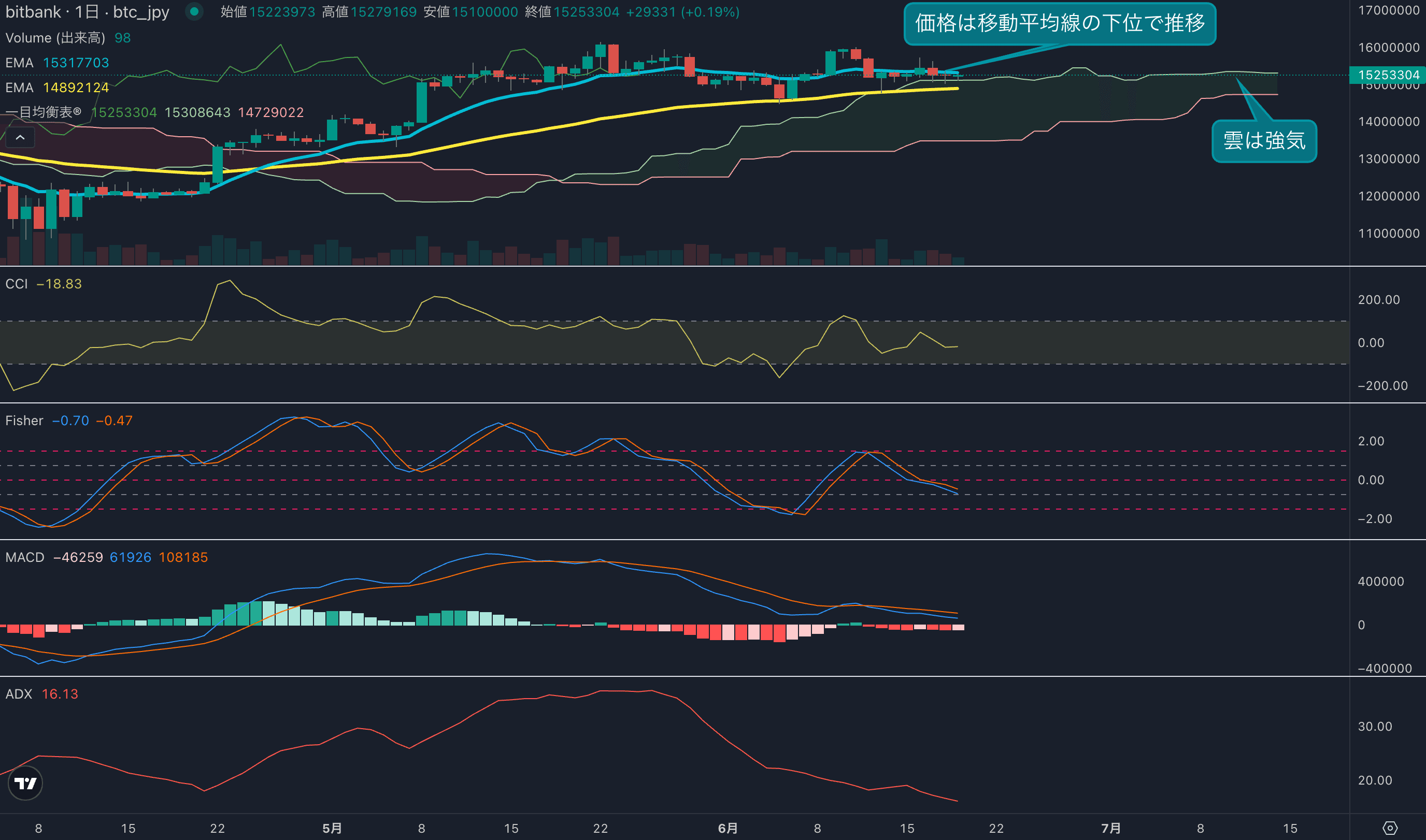Click the TradingView logo icon
1426x840 pixels.
click(25, 783)
